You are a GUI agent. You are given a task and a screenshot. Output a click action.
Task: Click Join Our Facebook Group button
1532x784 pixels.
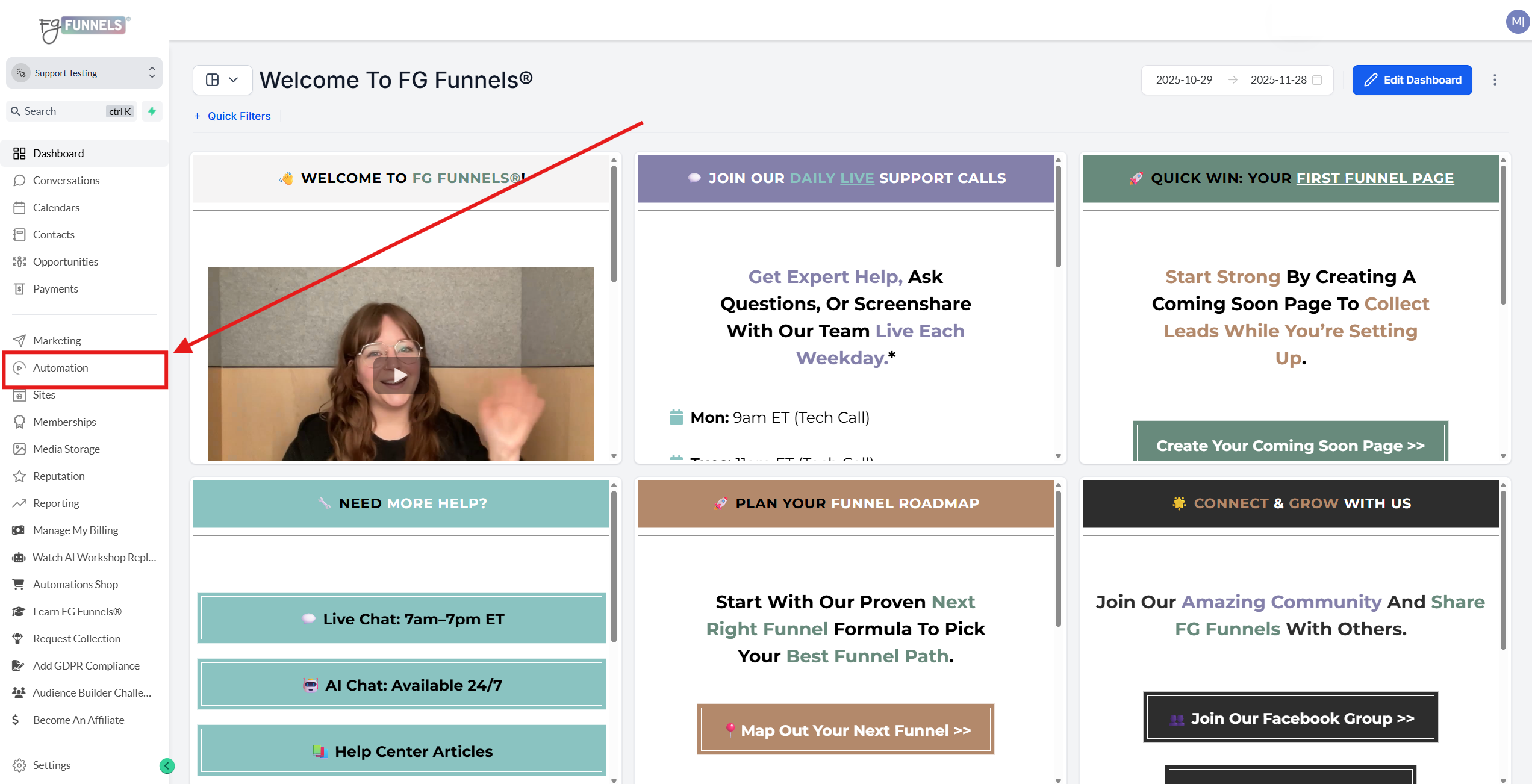[x=1290, y=718]
